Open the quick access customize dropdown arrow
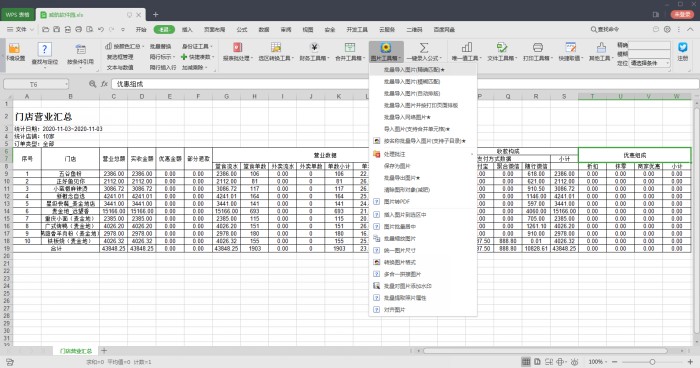This screenshot has height=368, width=700. (x=123, y=29)
